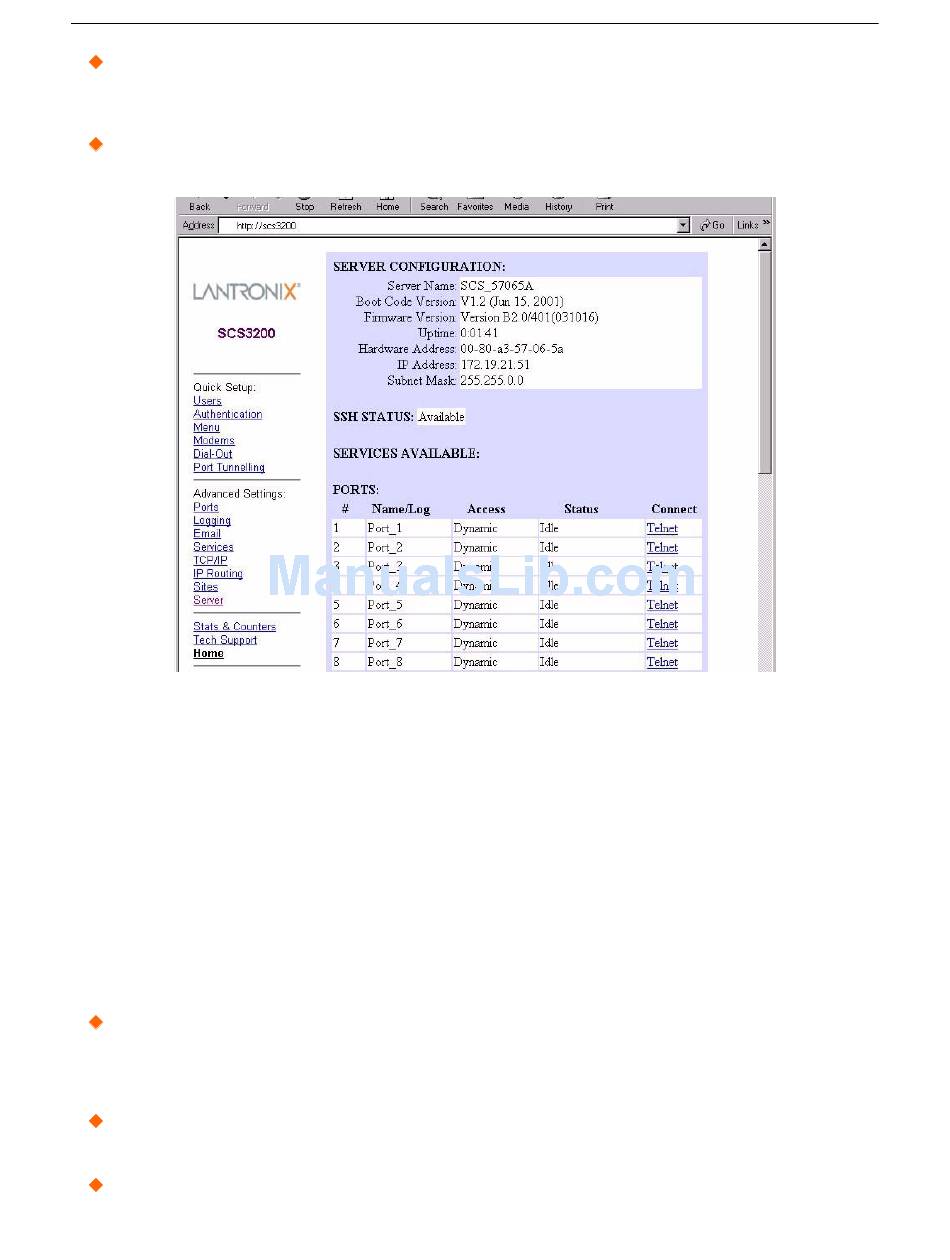
Task: Open the Server settings link
Action: (208, 600)
